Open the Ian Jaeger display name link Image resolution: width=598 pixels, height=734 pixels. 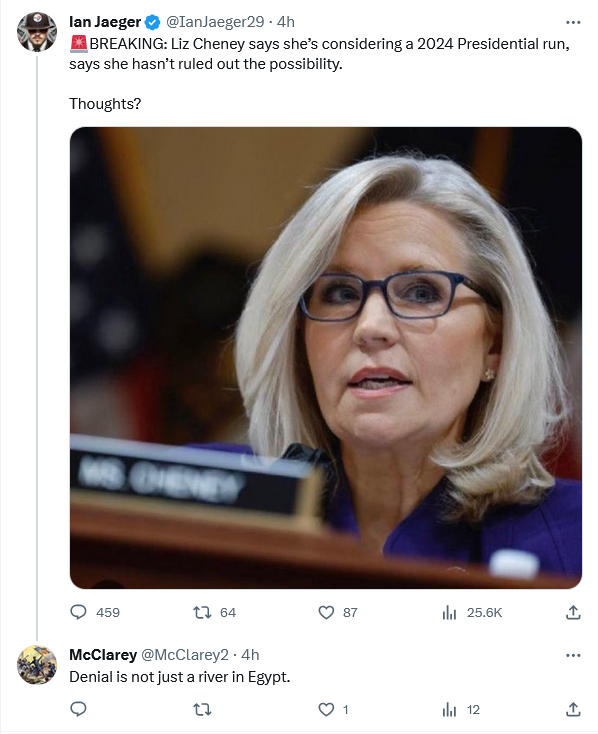[105, 22]
